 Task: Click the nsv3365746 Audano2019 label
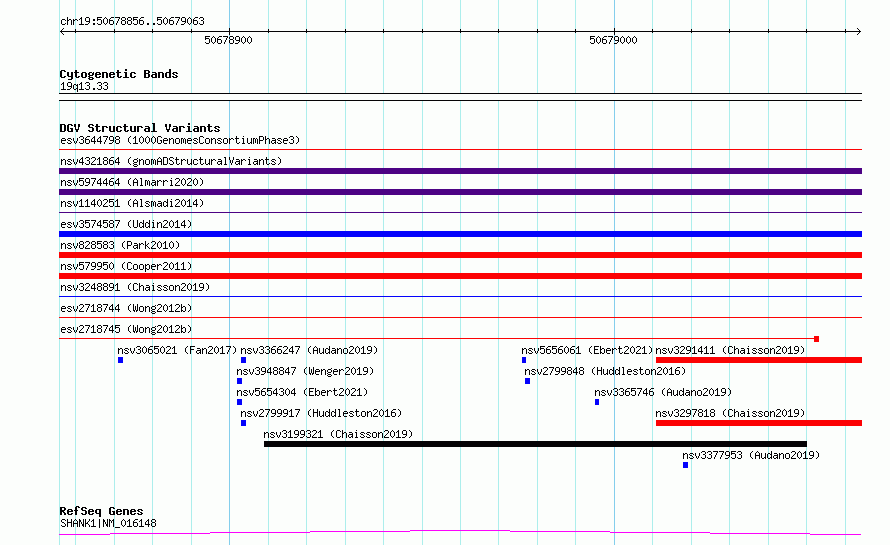click(x=663, y=392)
